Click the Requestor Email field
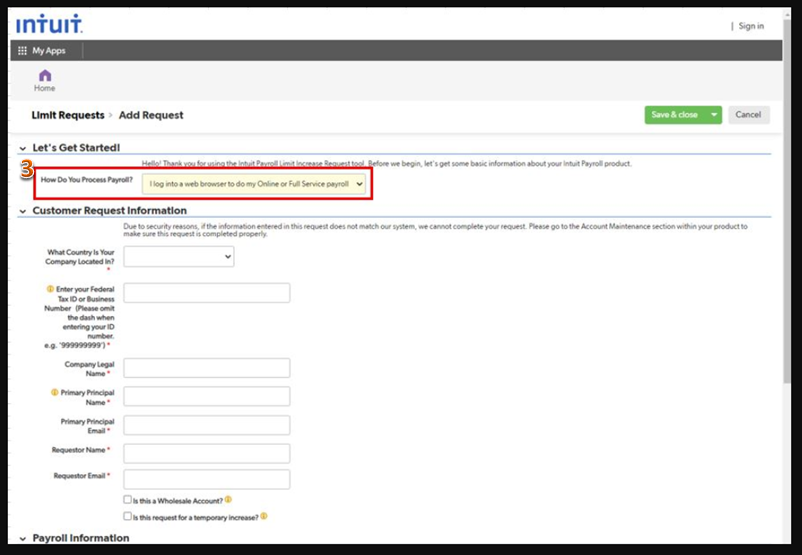 (x=207, y=479)
